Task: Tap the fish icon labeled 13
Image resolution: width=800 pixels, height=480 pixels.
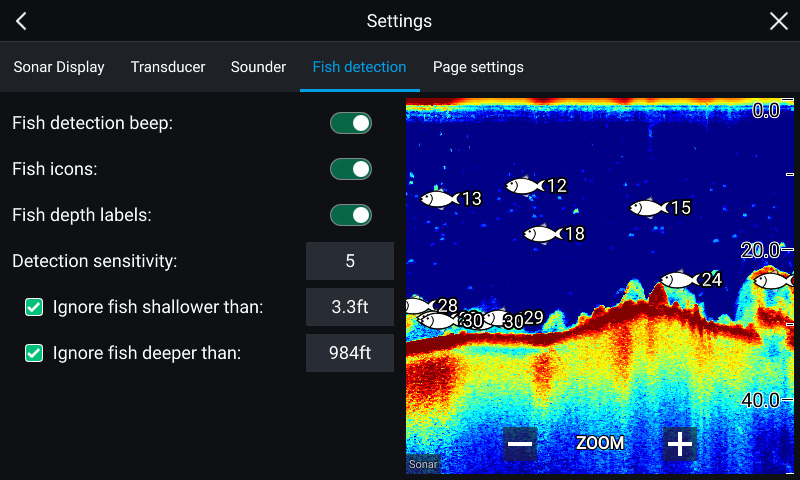Action: click(438, 199)
